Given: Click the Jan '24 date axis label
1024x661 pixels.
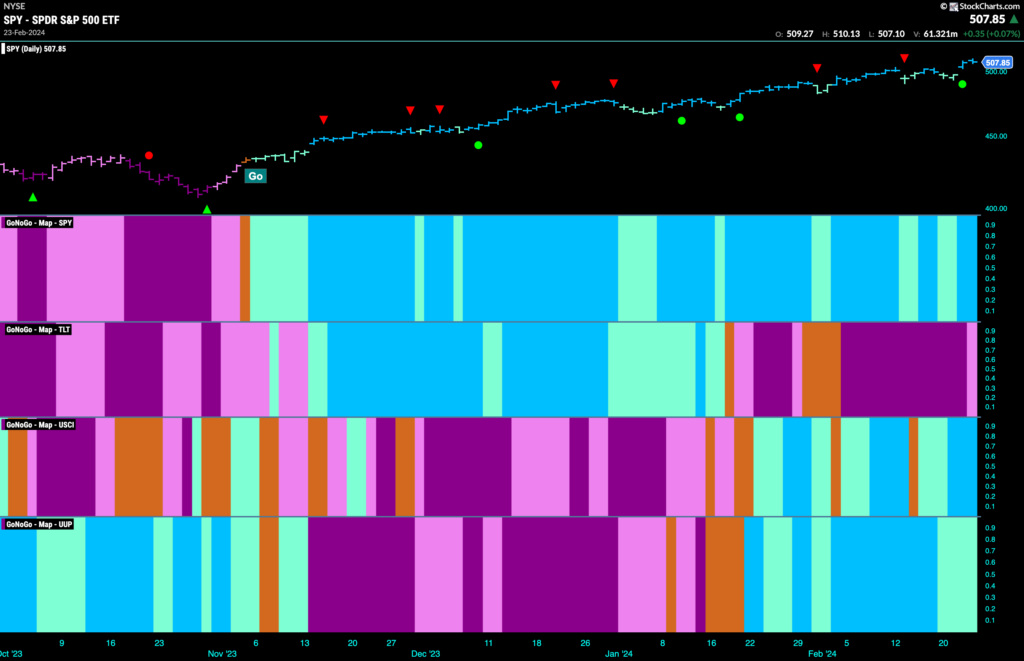Looking at the screenshot, I should pyautogui.click(x=618, y=653).
